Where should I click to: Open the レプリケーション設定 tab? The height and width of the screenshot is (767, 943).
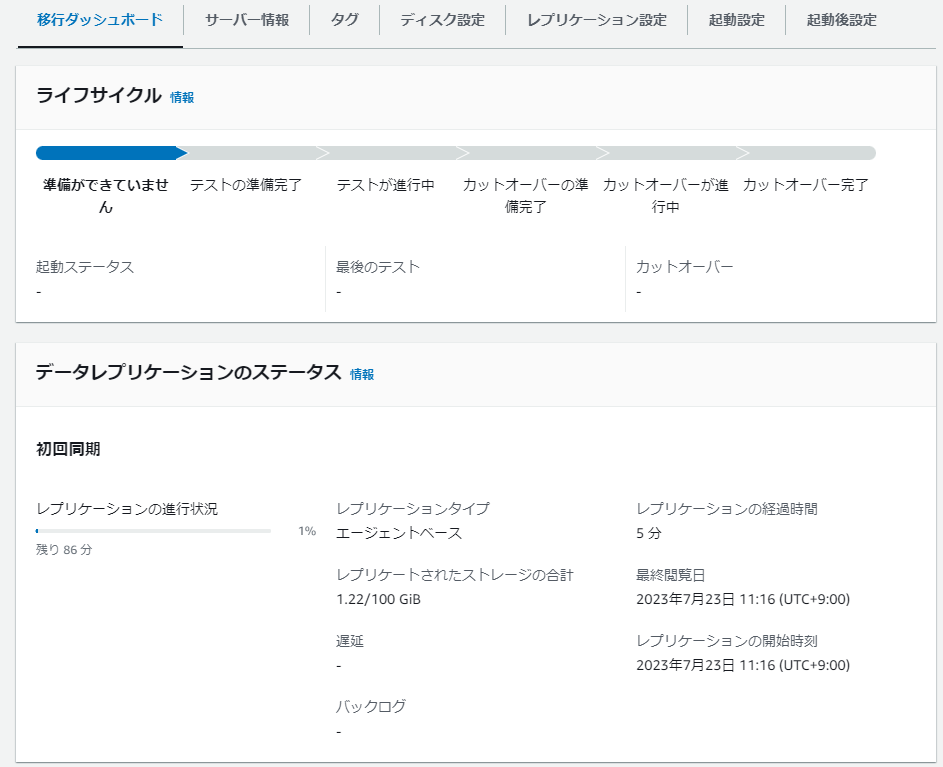(x=597, y=20)
